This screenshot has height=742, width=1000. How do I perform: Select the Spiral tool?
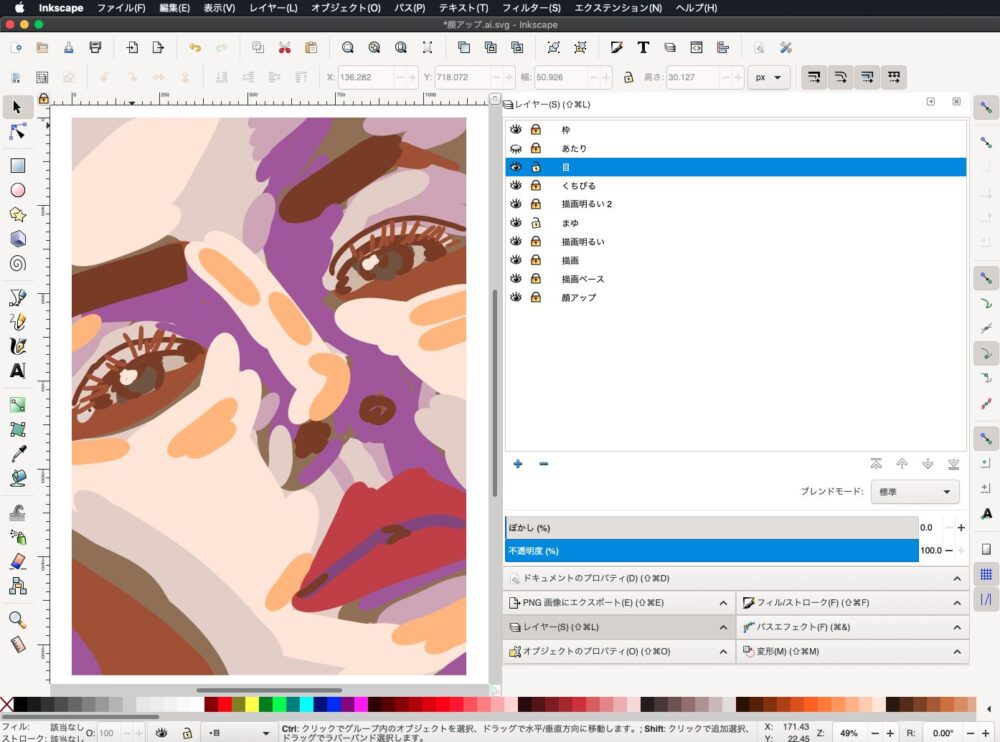(17, 264)
